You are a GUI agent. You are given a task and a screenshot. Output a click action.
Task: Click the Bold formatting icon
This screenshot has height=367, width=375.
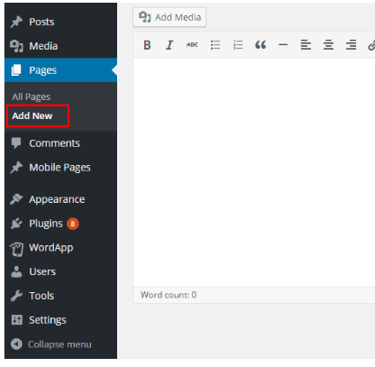tap(147, 45)
